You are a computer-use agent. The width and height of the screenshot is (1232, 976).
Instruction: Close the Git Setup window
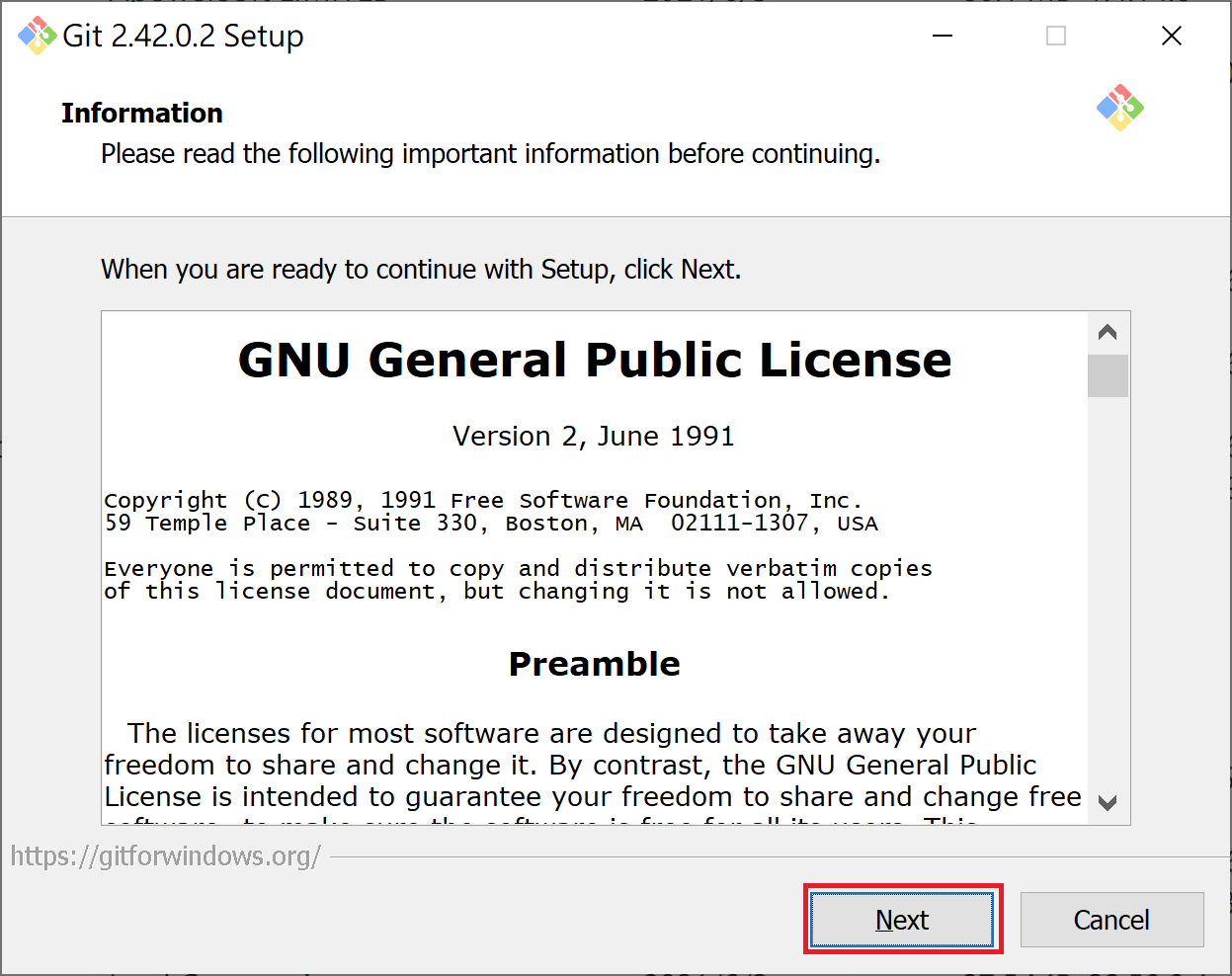click(1172, 36)
